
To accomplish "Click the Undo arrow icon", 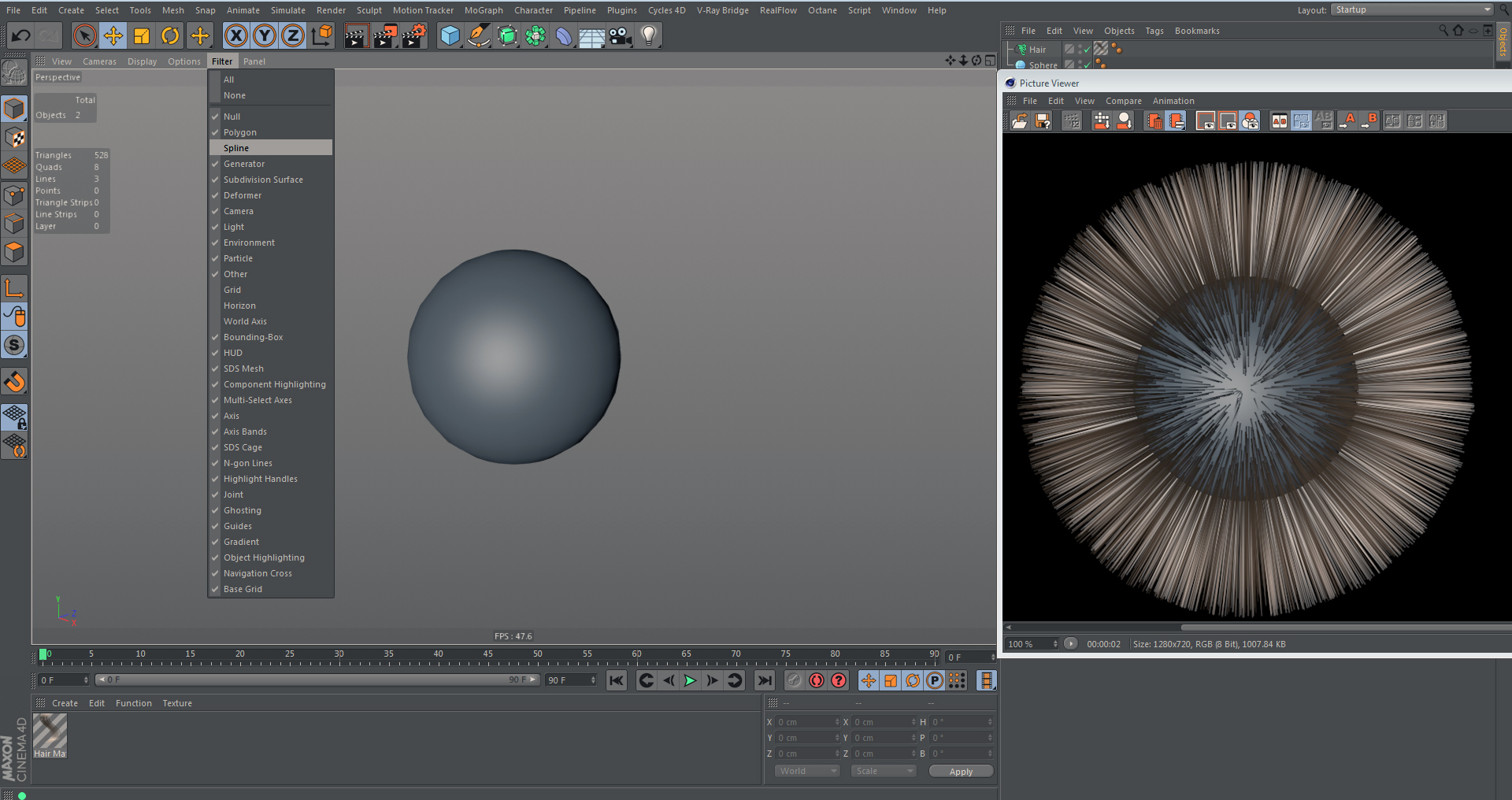I will pos(21,36).
